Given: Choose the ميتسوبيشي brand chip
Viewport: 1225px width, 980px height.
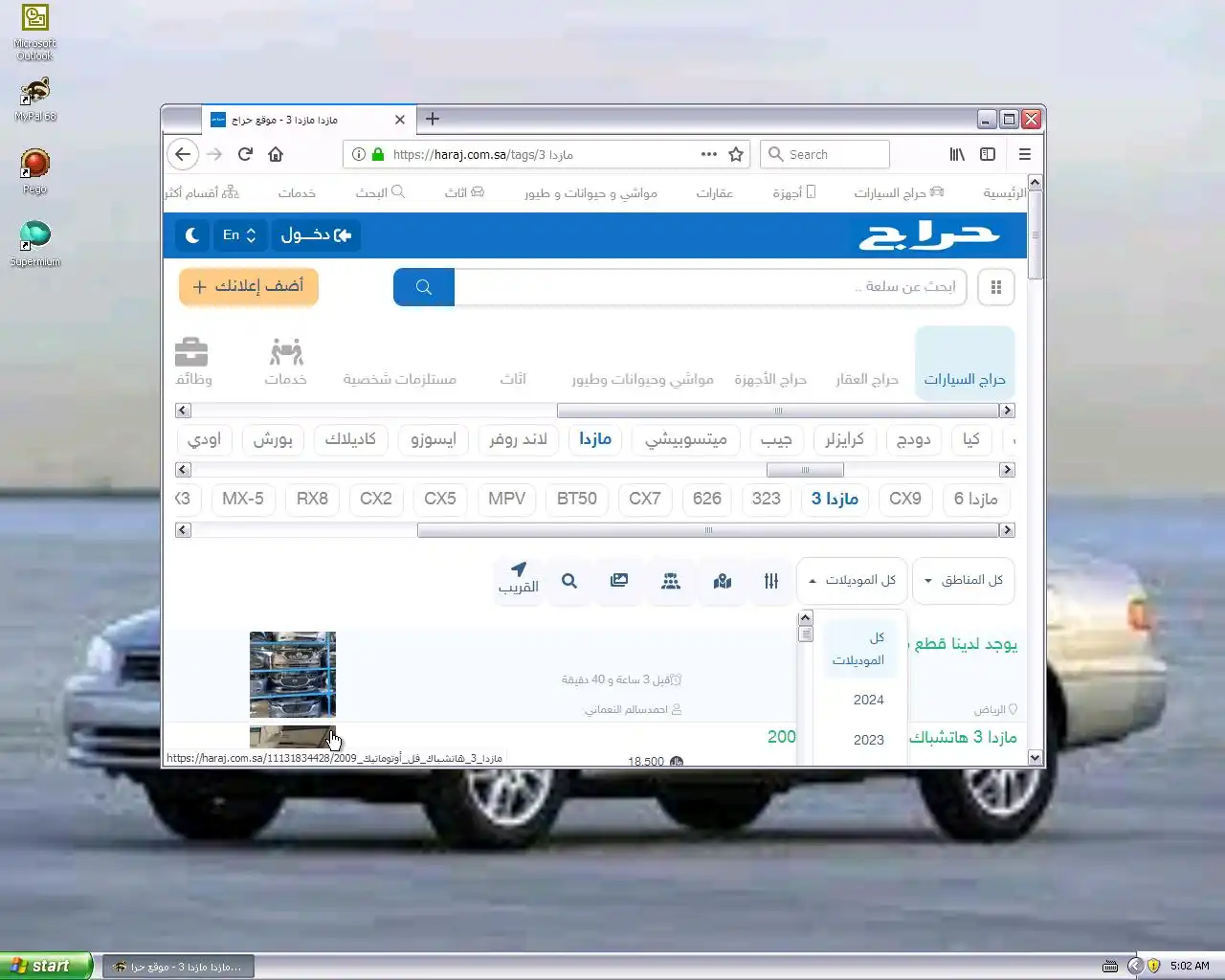Looking at the screenshot, I should point(686,439).
